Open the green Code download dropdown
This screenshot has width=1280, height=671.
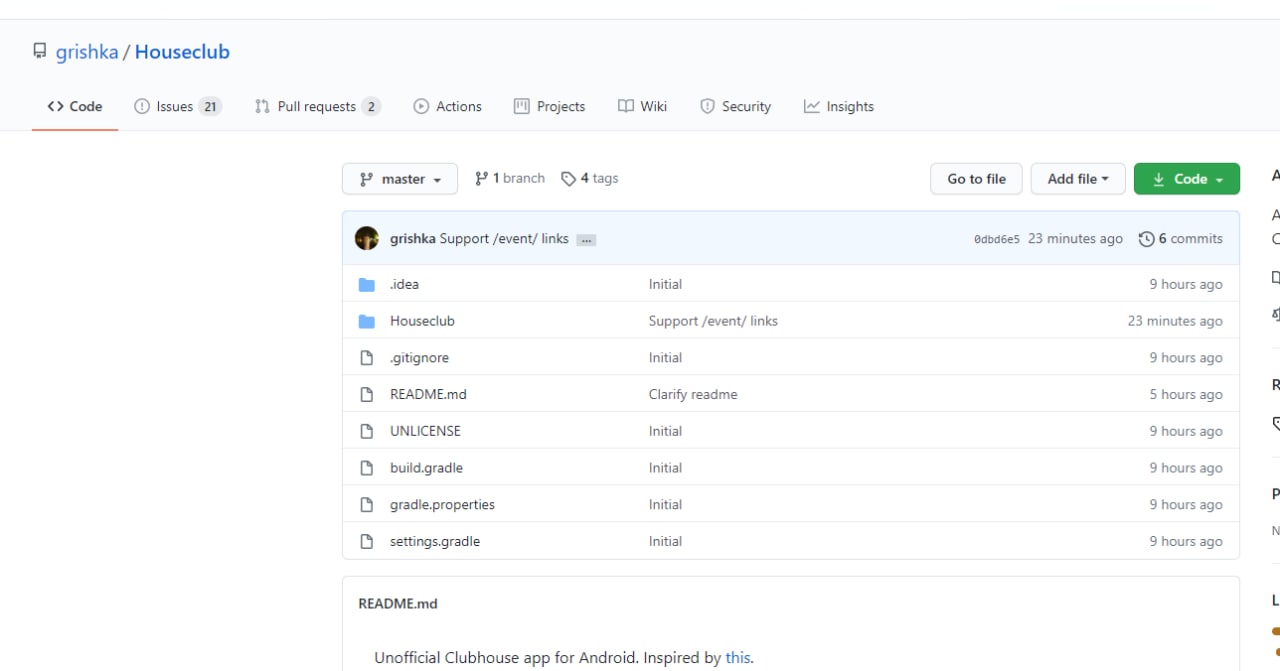point(1187,179)
